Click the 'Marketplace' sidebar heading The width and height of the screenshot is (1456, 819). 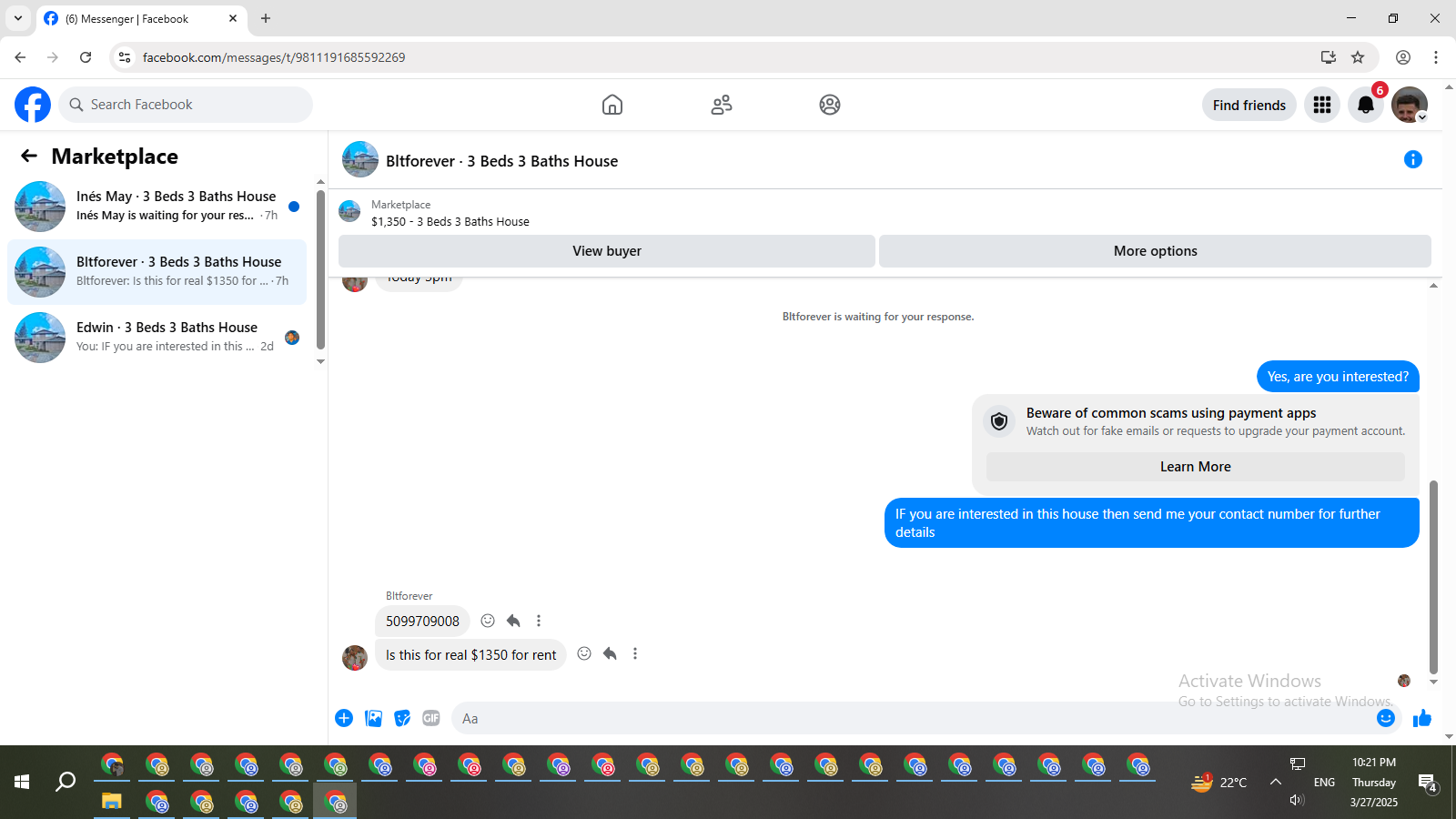[x=115, y=157]
